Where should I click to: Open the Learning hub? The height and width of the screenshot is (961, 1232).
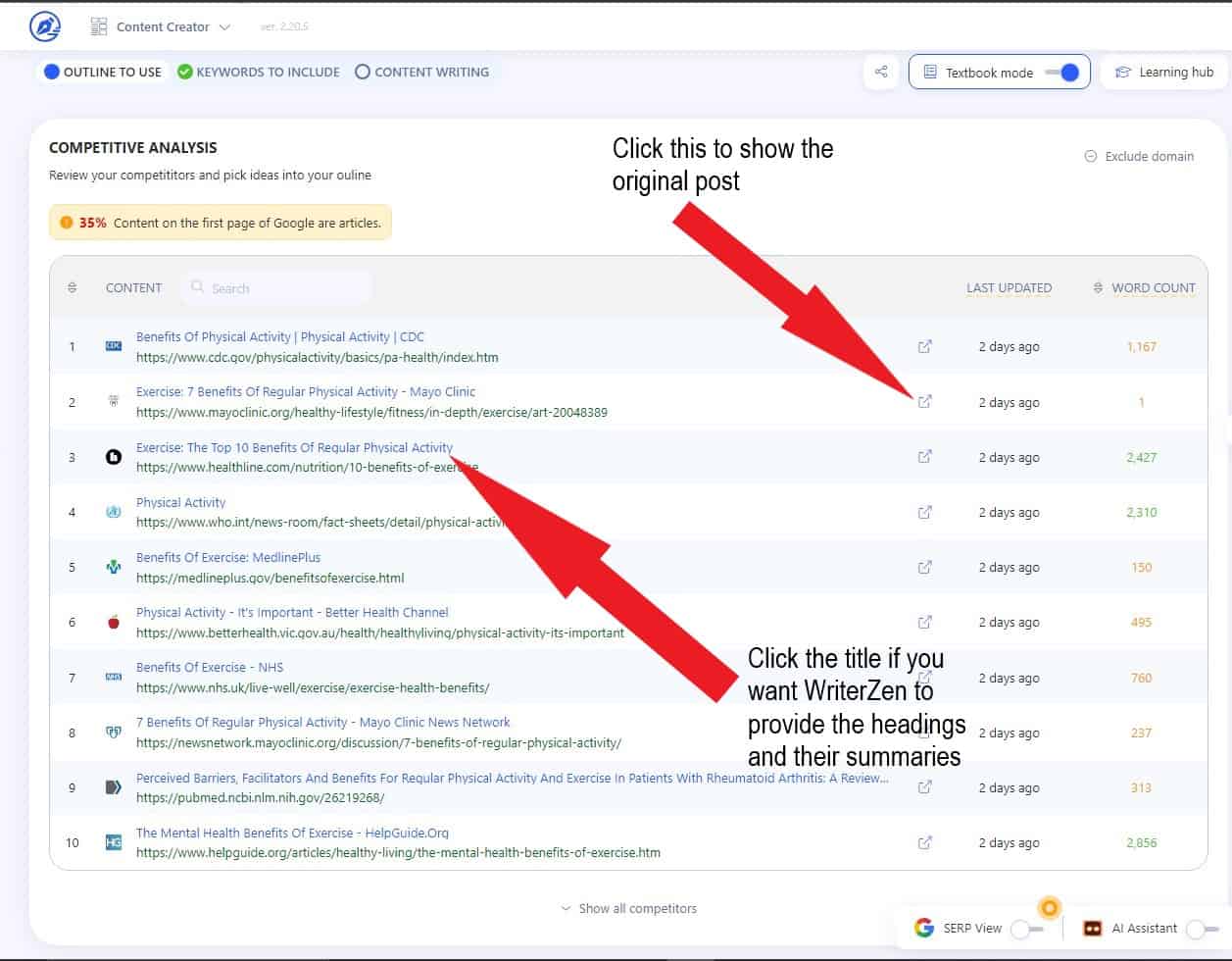pyautogui.click(x=1164, y=72)
